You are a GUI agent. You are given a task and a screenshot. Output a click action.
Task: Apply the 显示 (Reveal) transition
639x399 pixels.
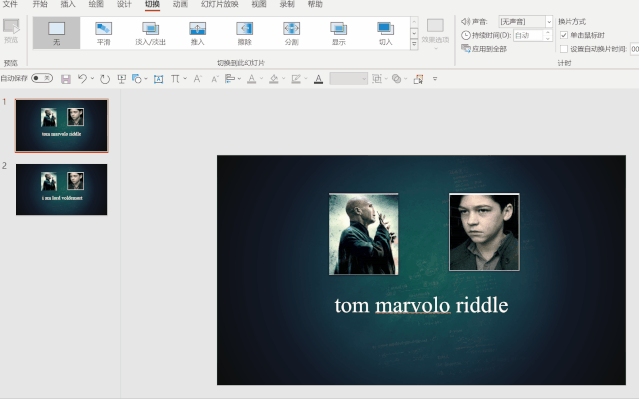coord(338,33)
